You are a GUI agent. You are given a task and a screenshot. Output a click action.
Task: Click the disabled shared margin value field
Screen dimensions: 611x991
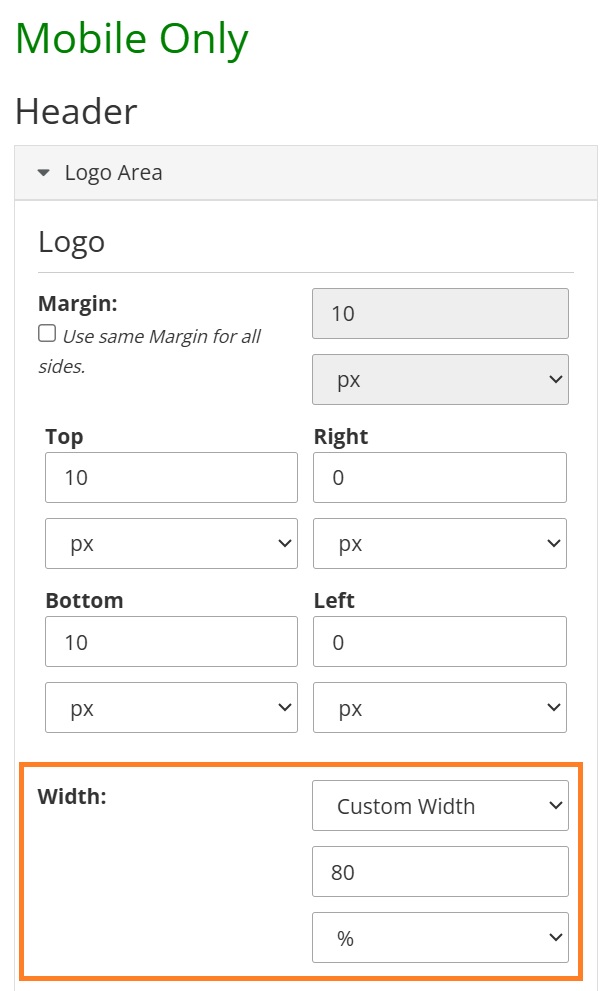pyautogui.click(x=440, y=313)
